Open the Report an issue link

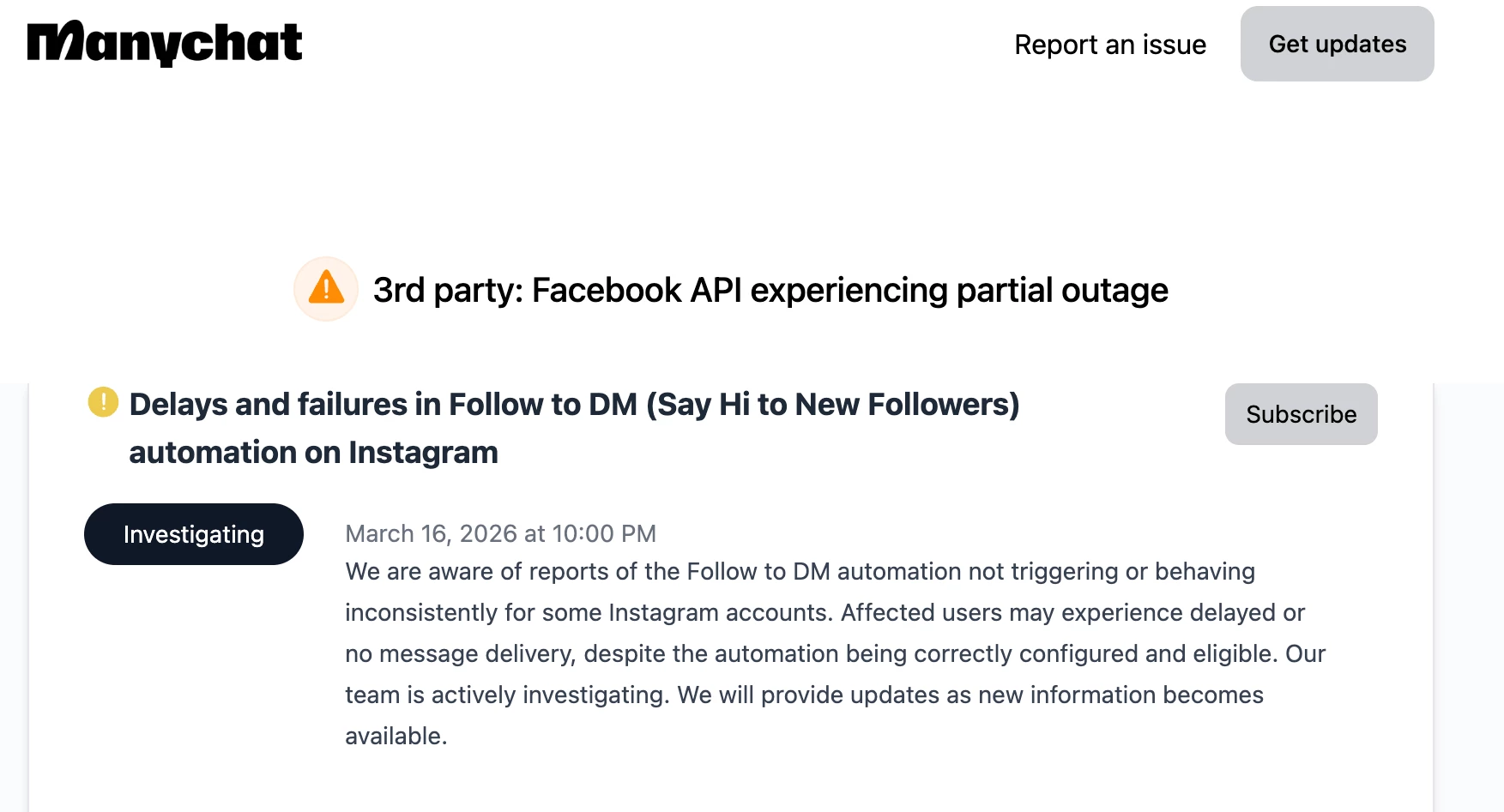(1109, 45)
